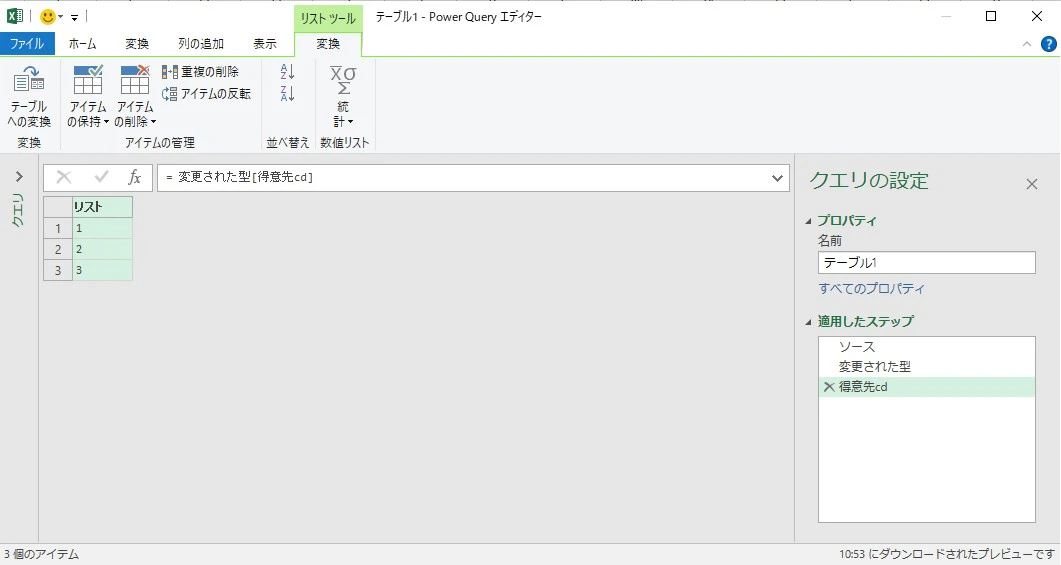Switch to the ホーム tab
Viewport: 1061px width, 565px height.
click(83, 44)
